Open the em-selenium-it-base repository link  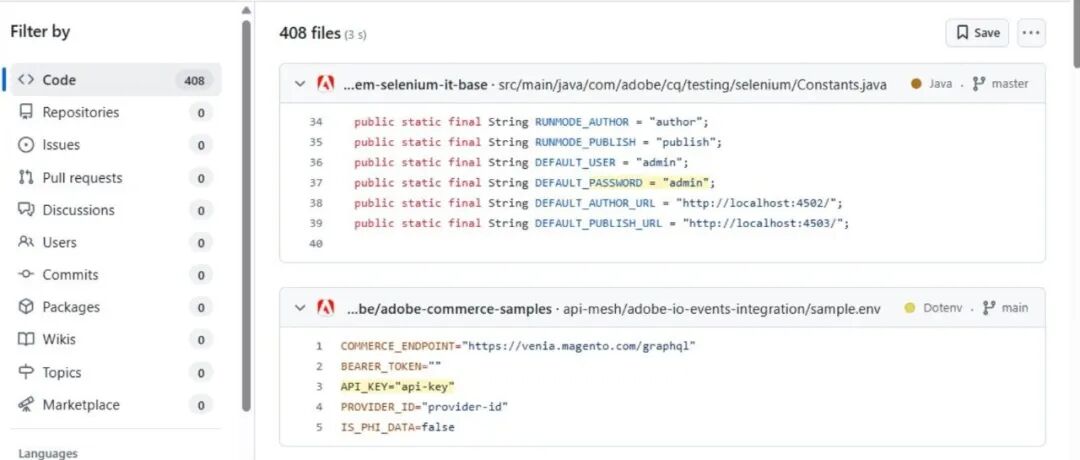pyautogui.click(x=415, y=85)
